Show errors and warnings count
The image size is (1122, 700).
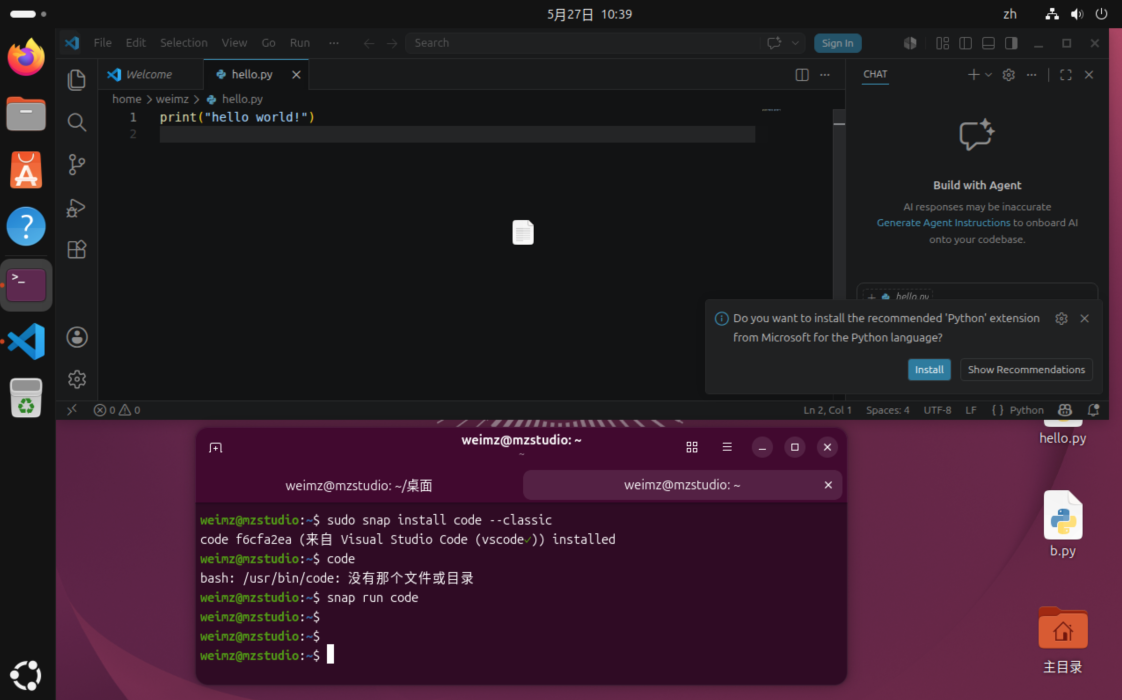click(117, 410)
